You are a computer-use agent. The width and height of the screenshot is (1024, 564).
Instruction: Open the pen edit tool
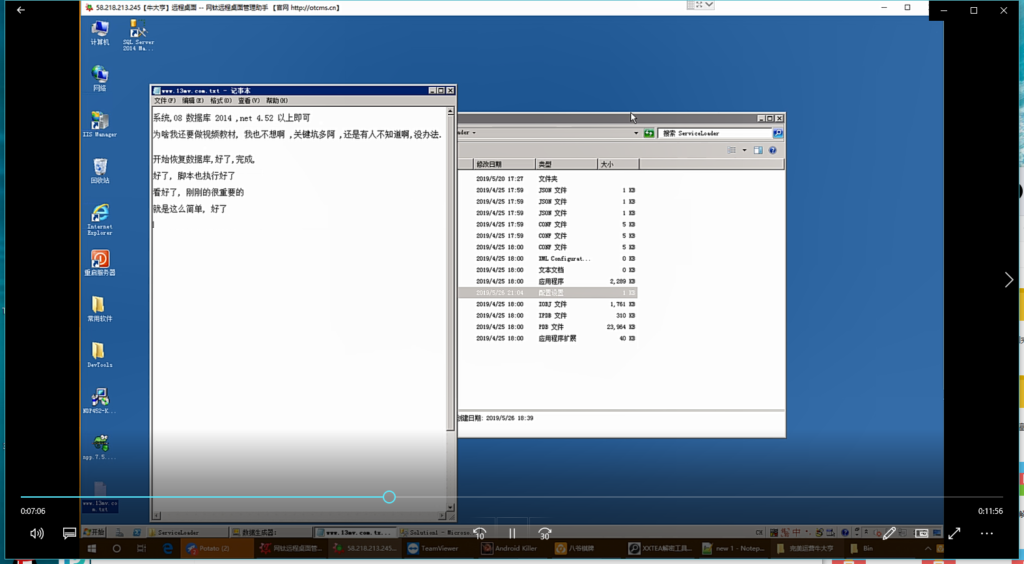889,534
